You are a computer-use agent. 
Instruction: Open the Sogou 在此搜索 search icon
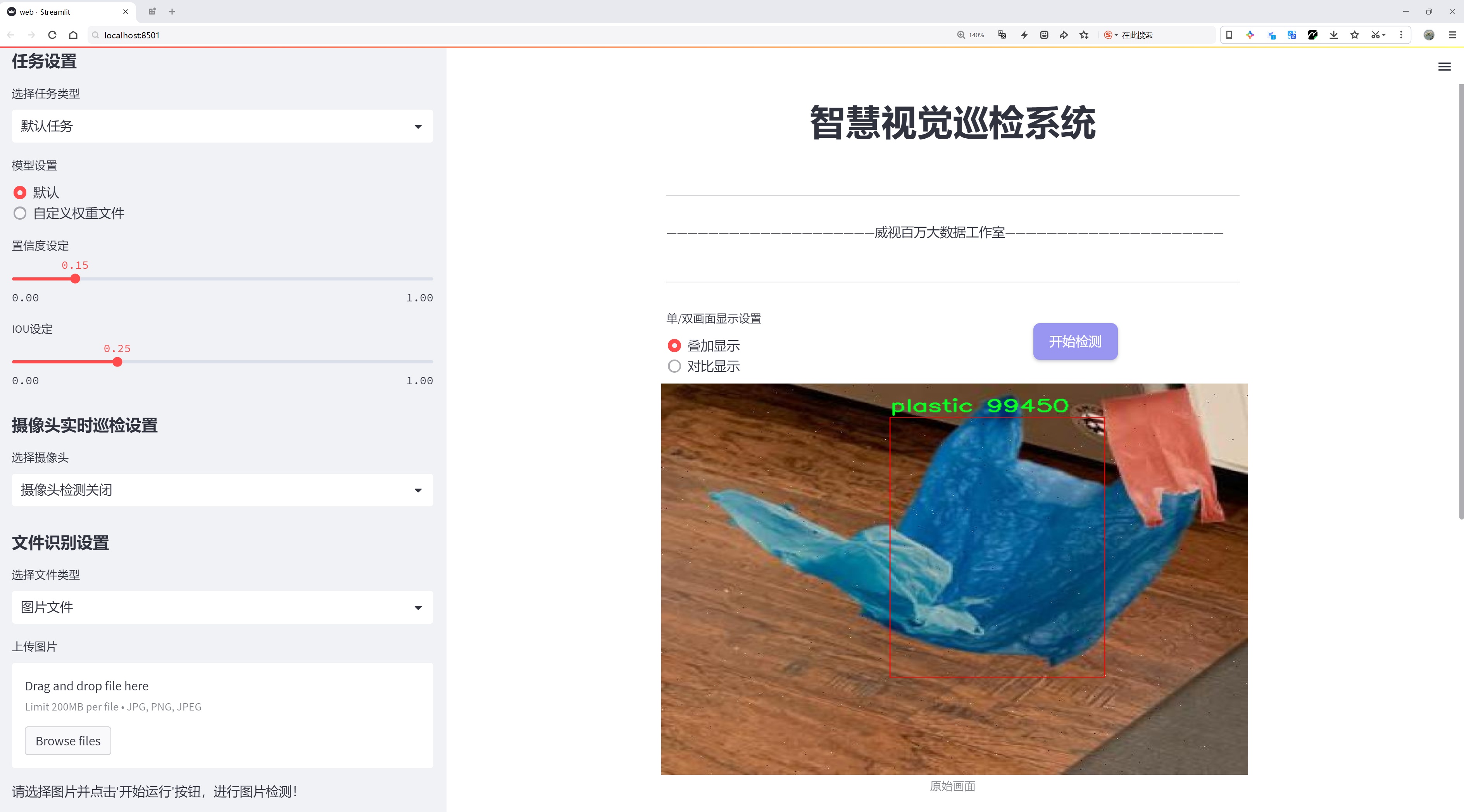[1108, 34]
